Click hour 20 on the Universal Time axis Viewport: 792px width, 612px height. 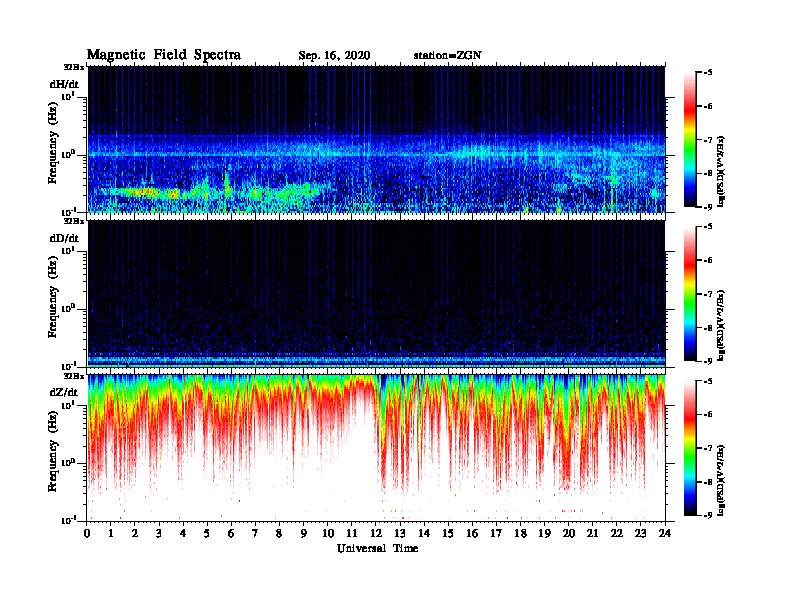tap(568, 533)
